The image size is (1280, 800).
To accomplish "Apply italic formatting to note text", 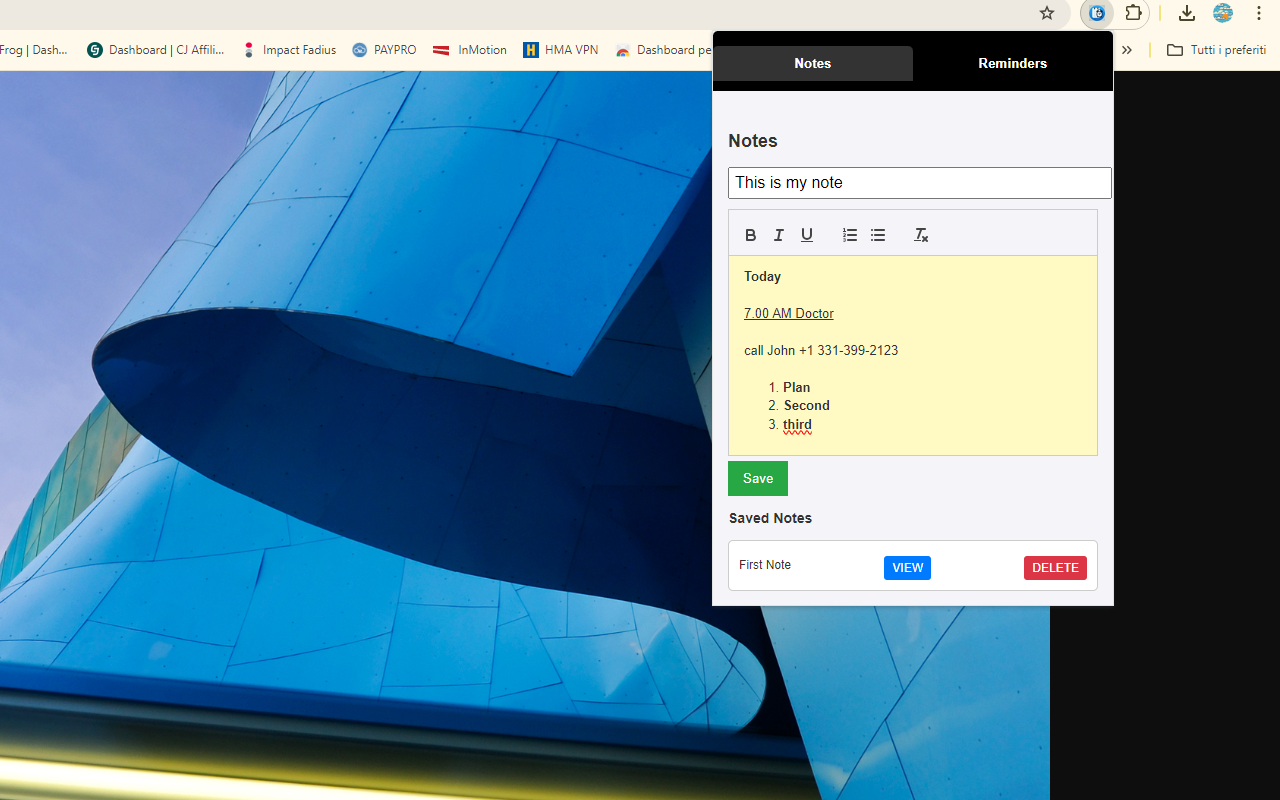I will click(x=778, y=234).
